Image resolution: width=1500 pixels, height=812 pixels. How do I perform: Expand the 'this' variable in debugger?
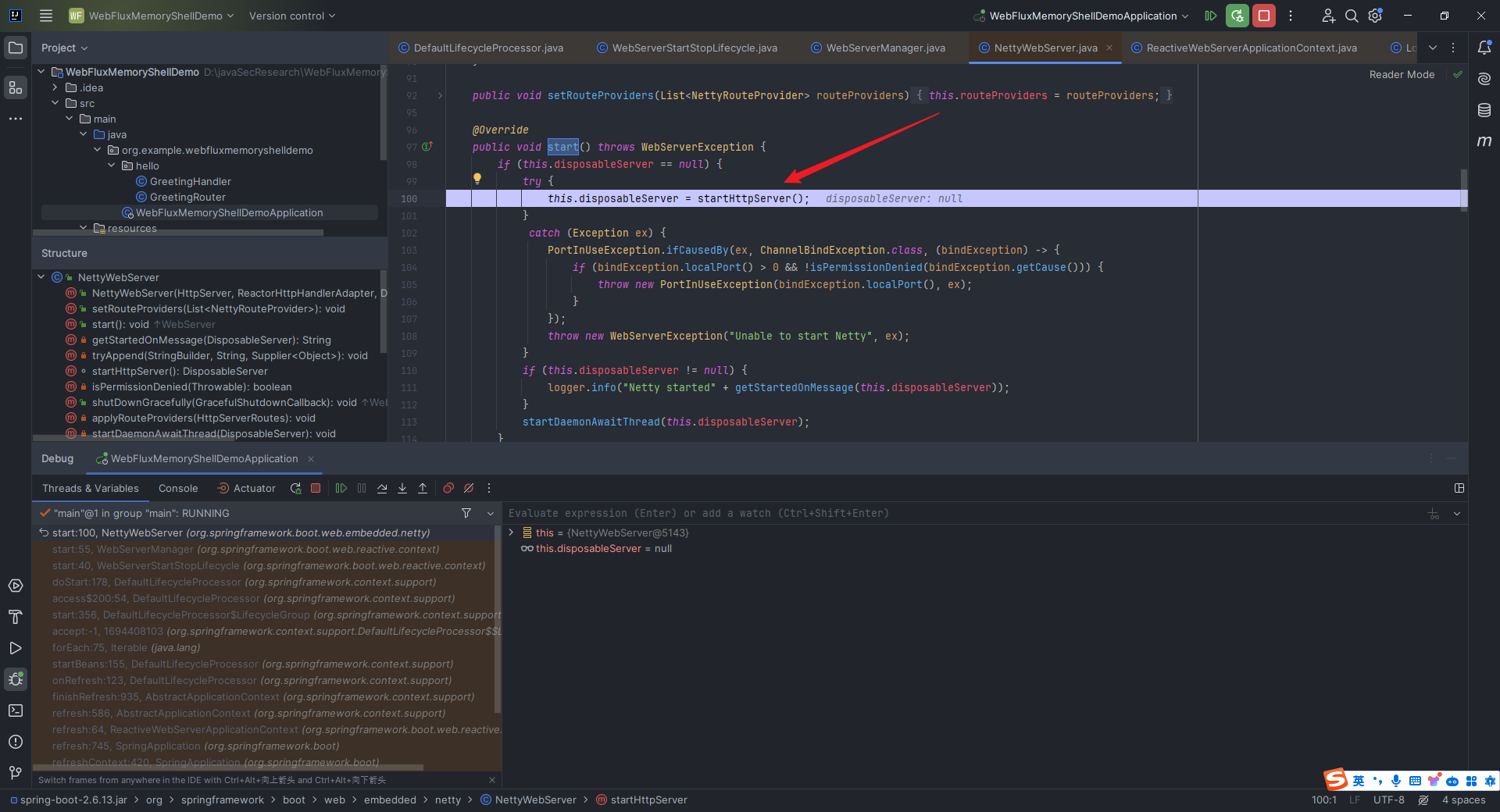click(x=512, y=532)
